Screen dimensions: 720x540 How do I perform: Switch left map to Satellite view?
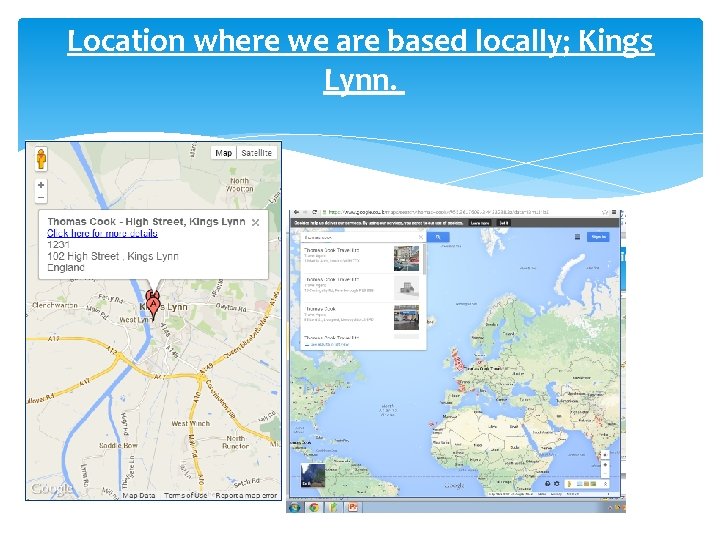coord(256,153)
